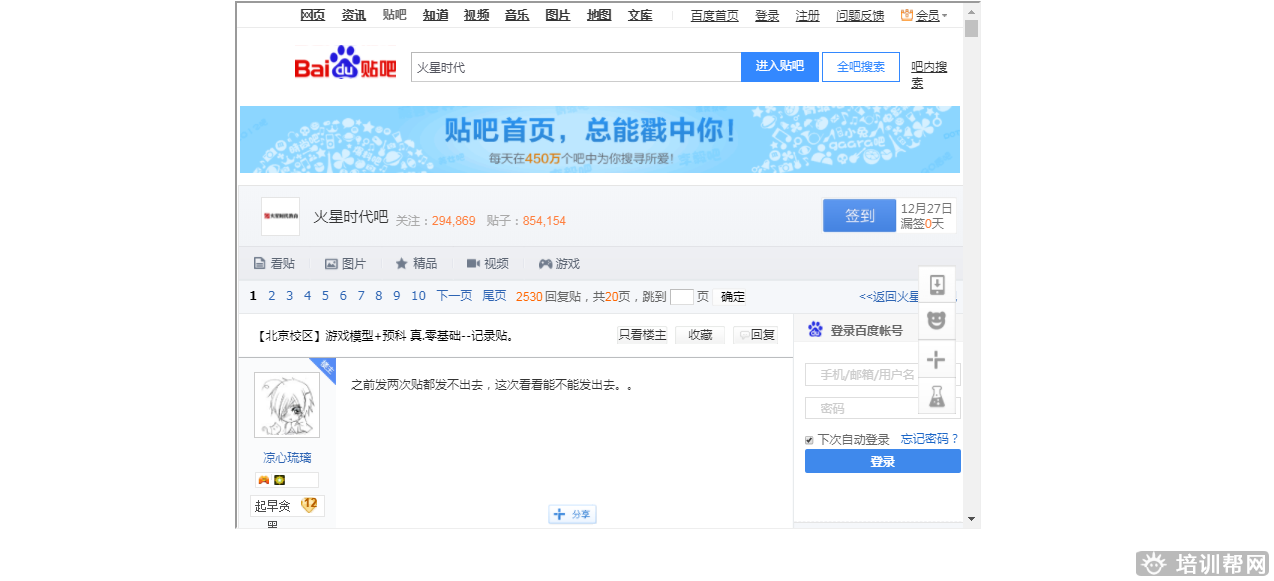Click the star icon beside 精品

point(402,263)
